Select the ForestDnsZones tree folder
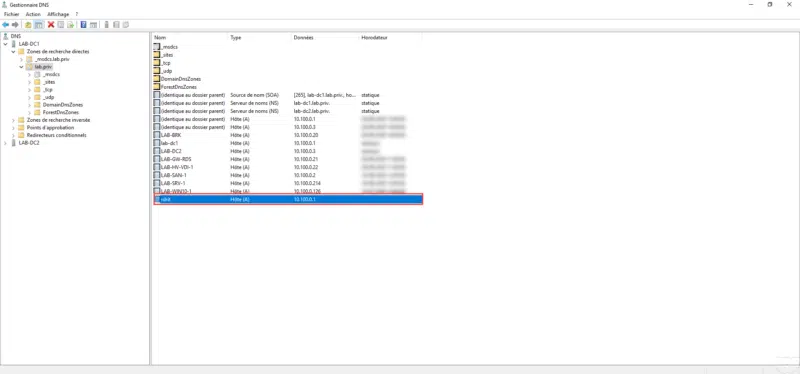 (60, 112)
